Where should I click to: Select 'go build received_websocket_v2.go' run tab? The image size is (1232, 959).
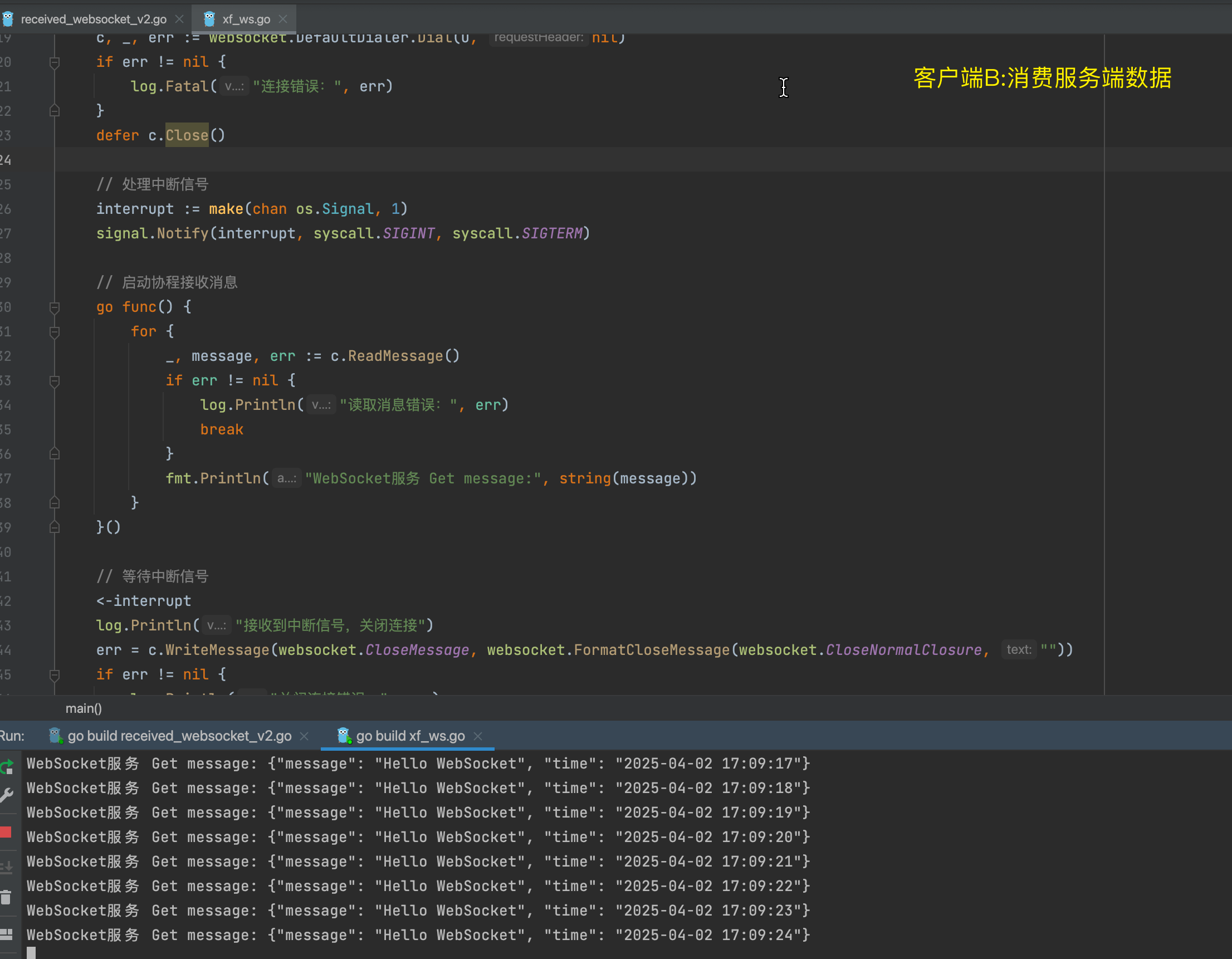coord(179,736)
